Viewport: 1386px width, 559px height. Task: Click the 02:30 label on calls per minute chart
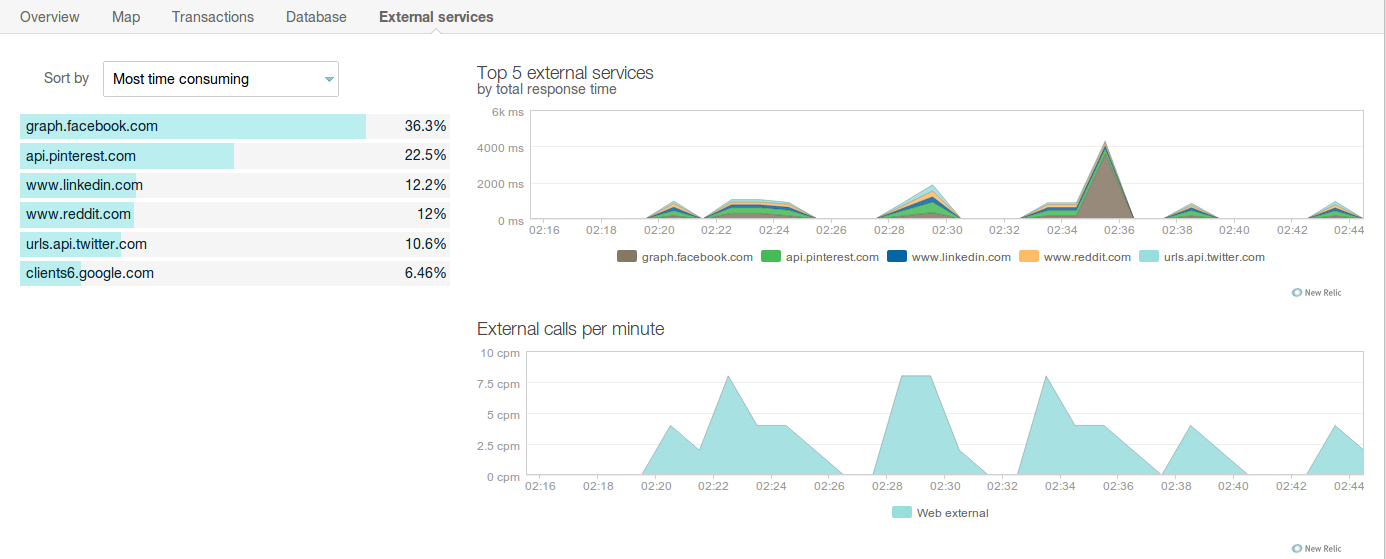(945, 486)
